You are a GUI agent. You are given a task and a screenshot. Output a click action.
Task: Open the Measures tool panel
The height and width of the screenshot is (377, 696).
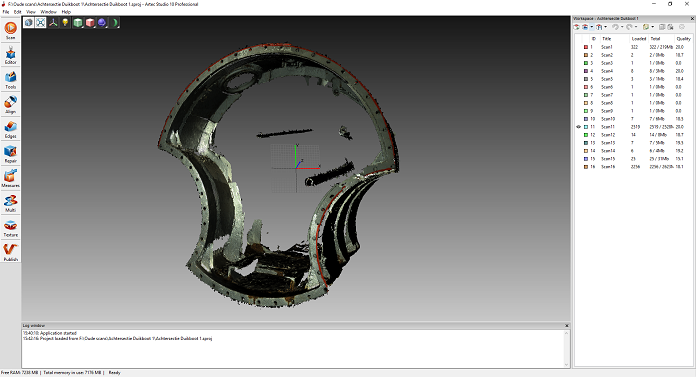click(x=10, y=178)
